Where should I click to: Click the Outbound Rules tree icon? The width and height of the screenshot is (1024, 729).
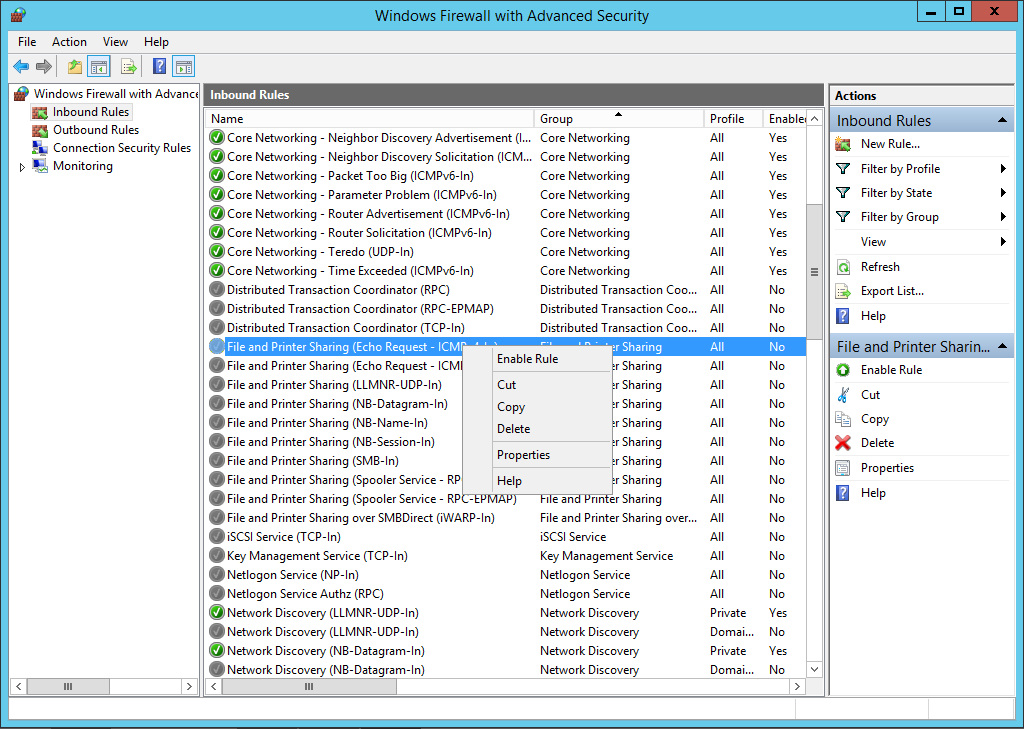pos(40,130)
